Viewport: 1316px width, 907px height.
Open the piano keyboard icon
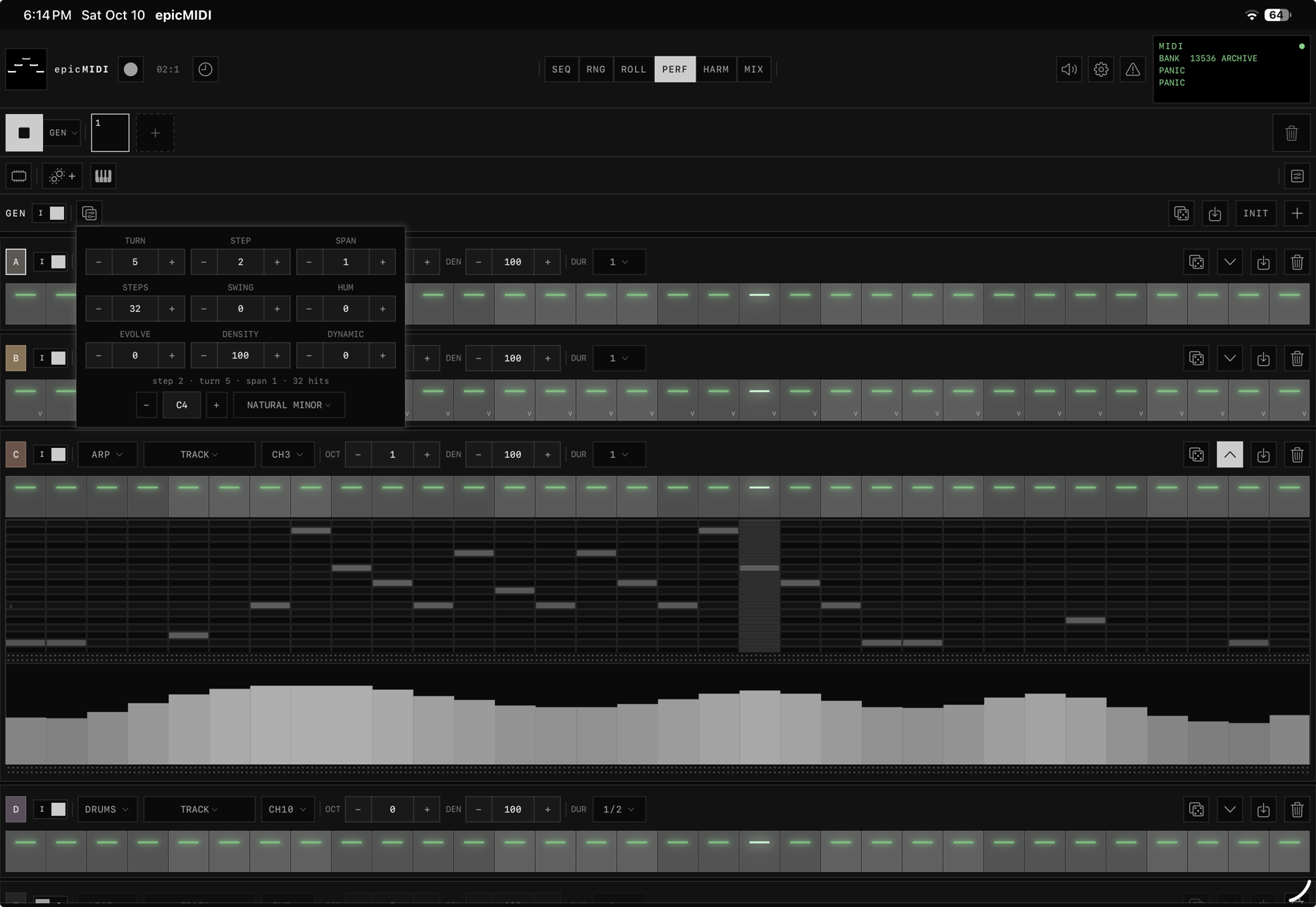(x=103, y=176)
